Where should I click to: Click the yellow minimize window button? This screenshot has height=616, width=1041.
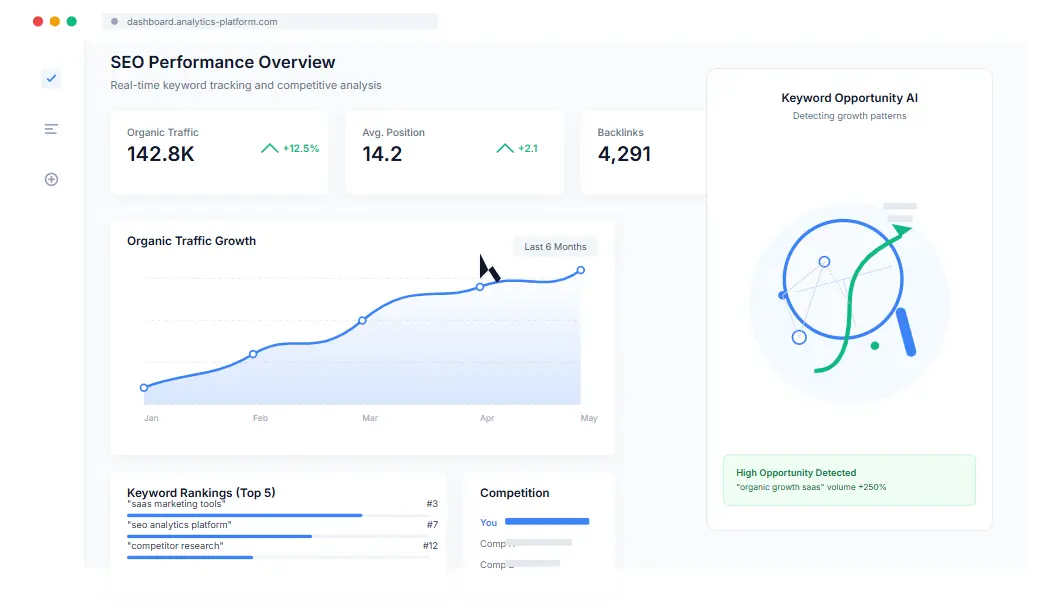[55, 21]
